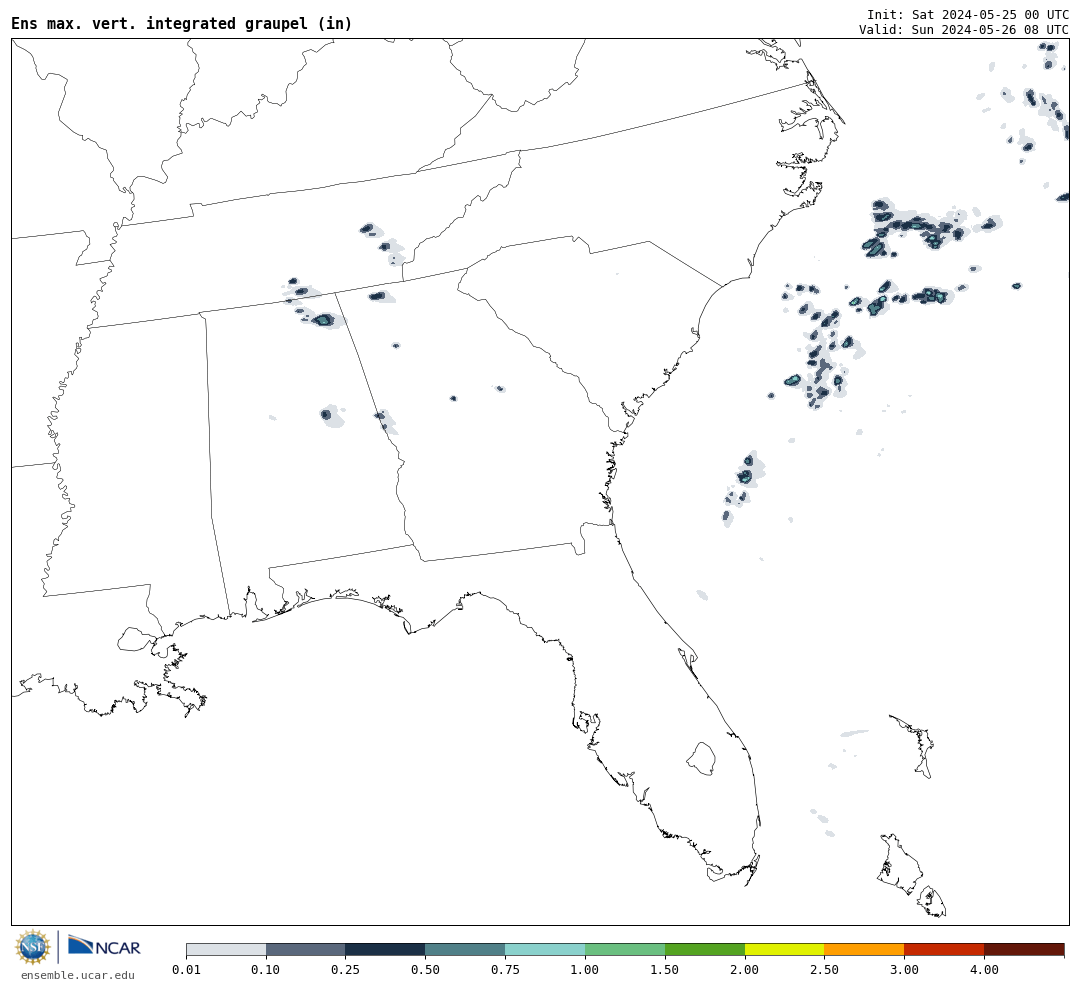The width and height of the screenshot is (1080, 988).
Task: Click the 0.10 colorbar label
Action: tap(266, 970)
